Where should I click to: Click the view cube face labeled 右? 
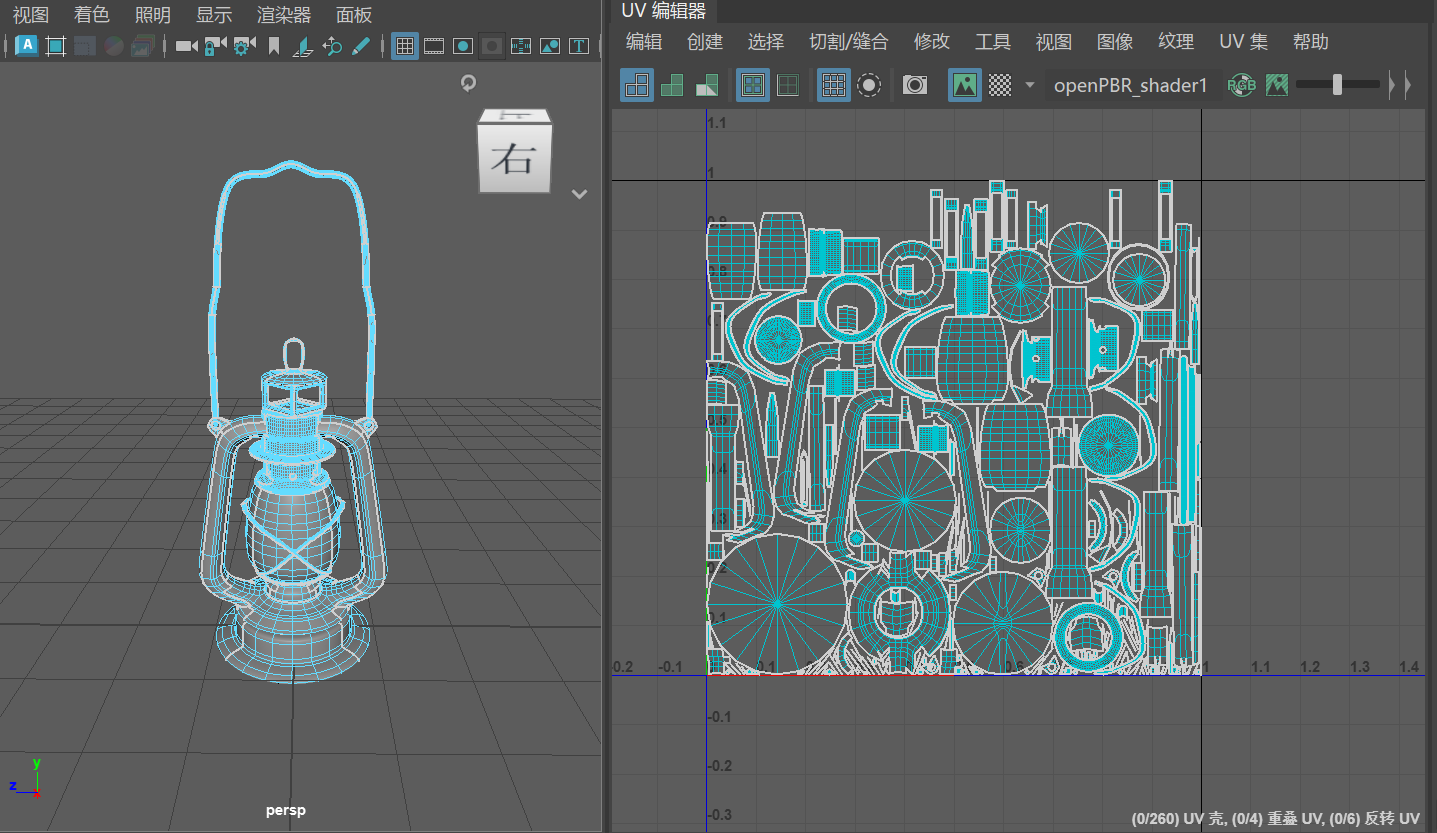[x=514, y=158]
